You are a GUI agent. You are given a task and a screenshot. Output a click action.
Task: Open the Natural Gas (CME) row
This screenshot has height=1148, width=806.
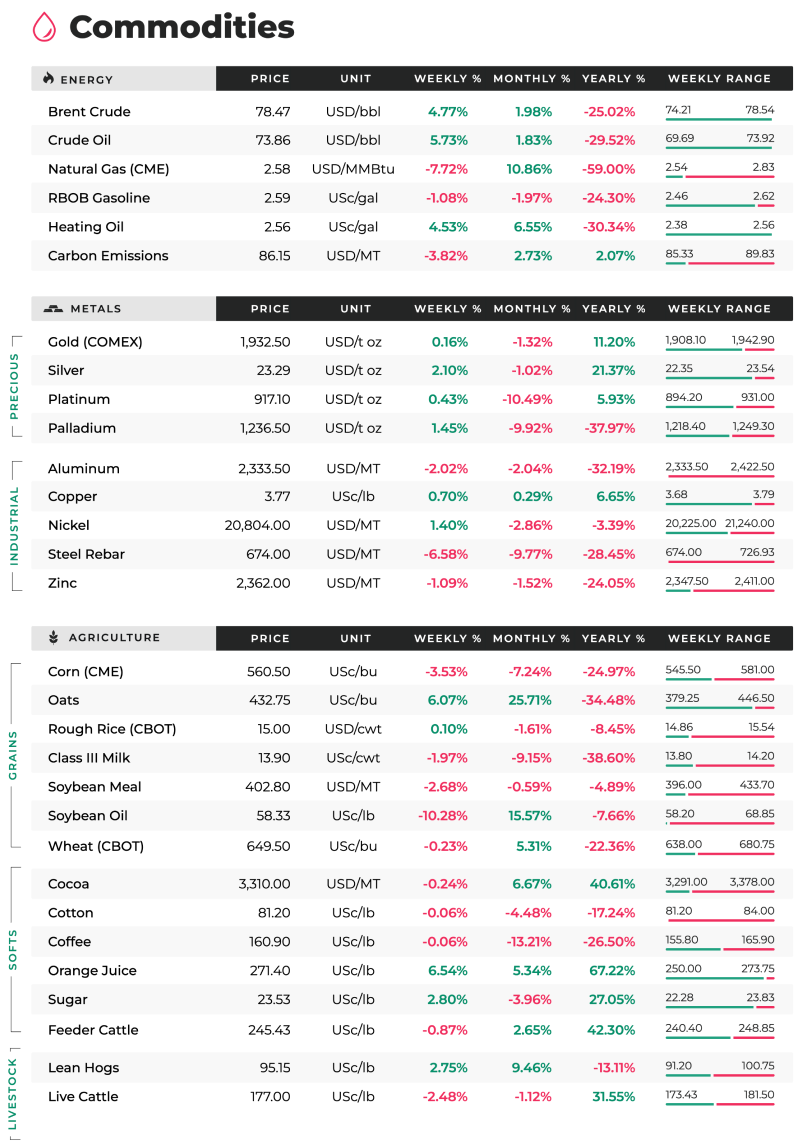412,169
